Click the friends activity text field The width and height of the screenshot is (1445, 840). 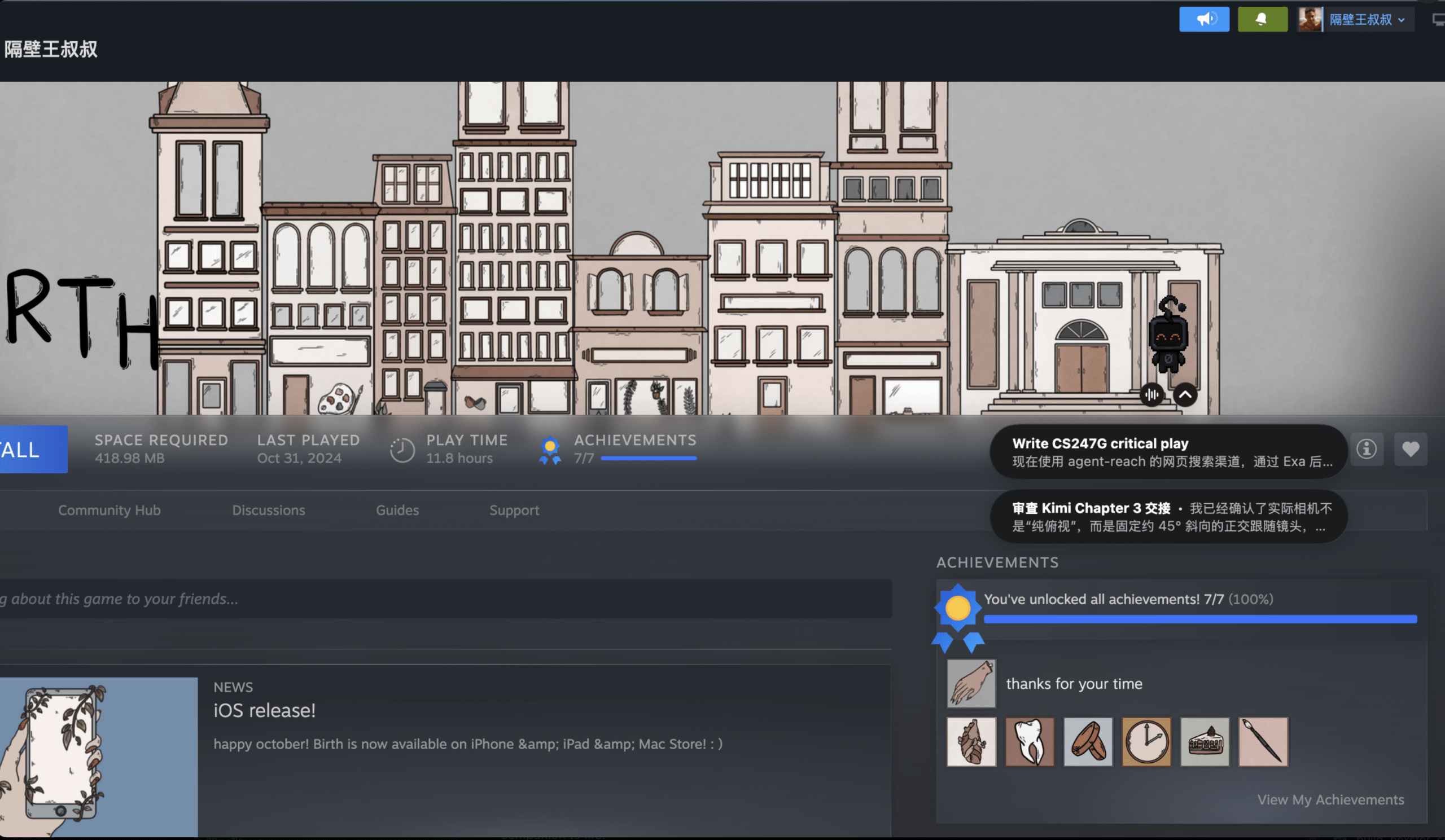(x=445, y=599)
